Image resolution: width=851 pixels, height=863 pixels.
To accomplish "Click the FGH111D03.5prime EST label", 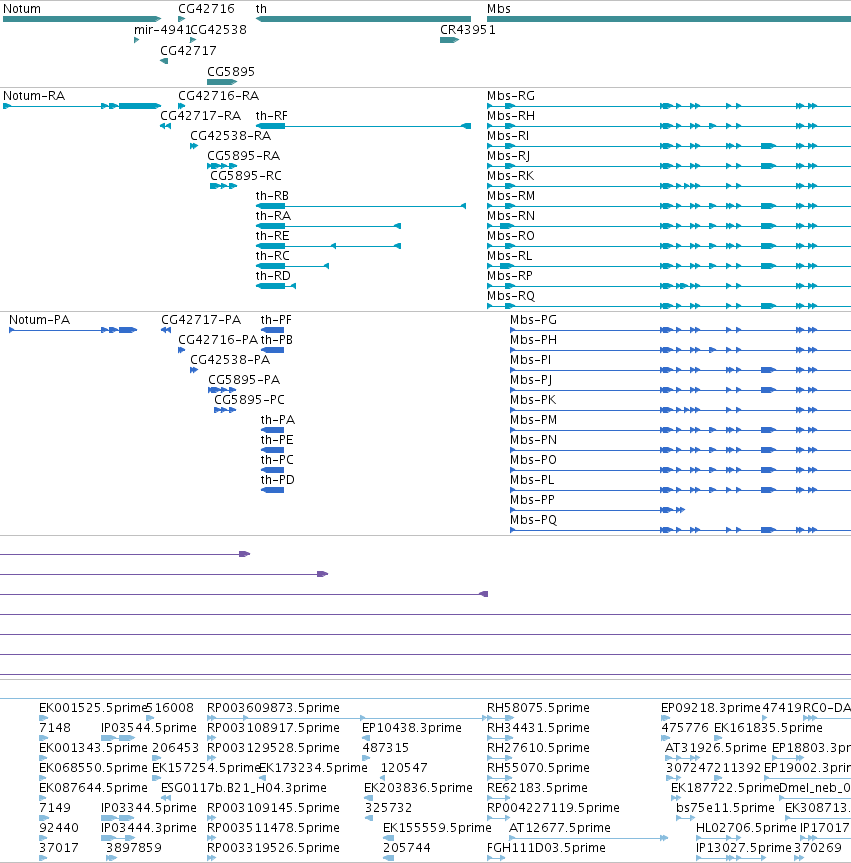I will point(546,848).
